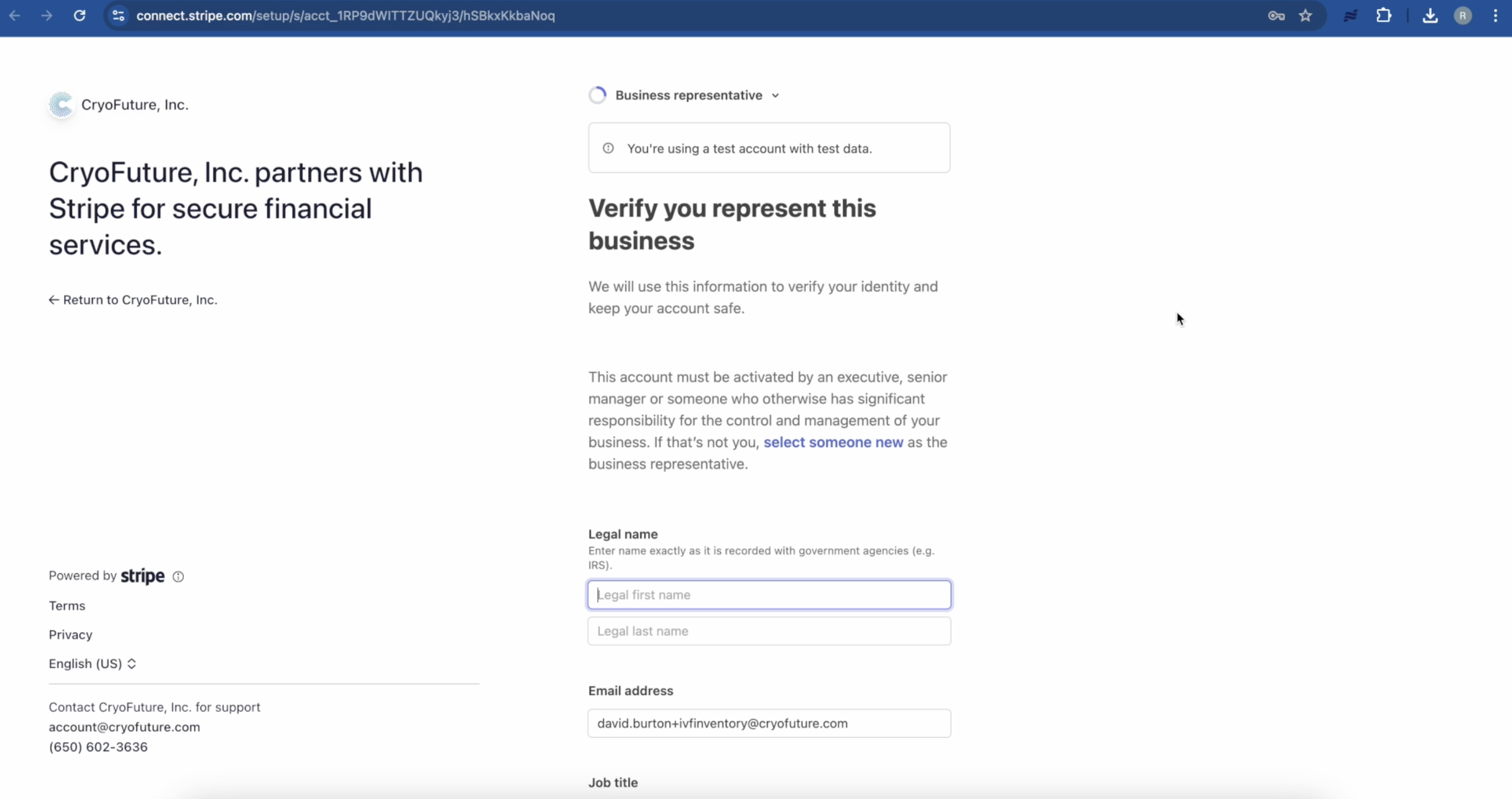Click the CryoFuture logo icon
The image size is (1512, 799).
point(61,105)
